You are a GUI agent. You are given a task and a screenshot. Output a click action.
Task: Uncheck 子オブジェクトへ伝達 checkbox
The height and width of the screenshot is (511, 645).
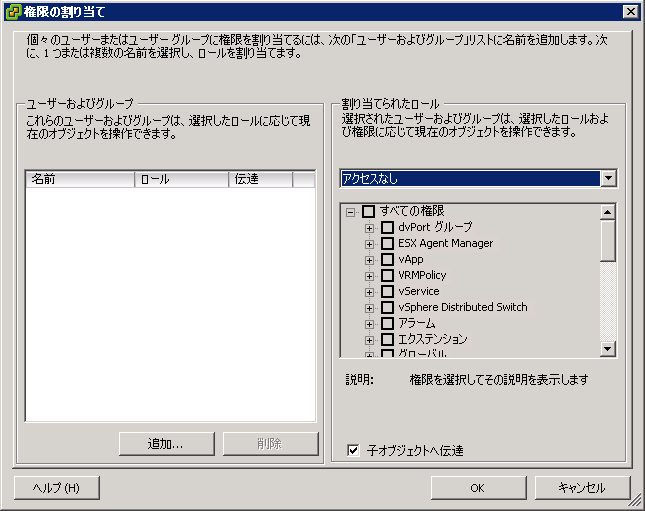[353, 451]
